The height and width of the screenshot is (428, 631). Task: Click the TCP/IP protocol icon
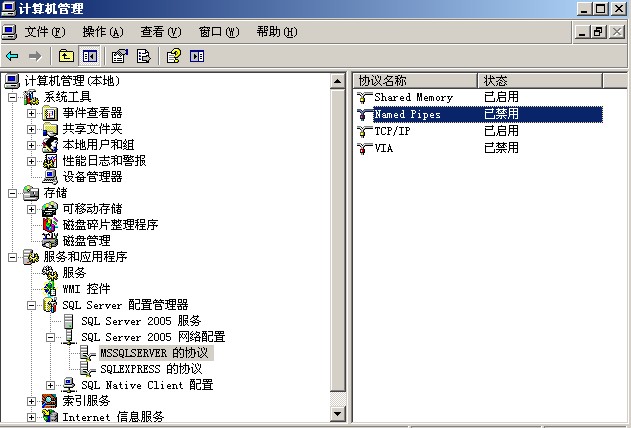click(x=364, y=131)
